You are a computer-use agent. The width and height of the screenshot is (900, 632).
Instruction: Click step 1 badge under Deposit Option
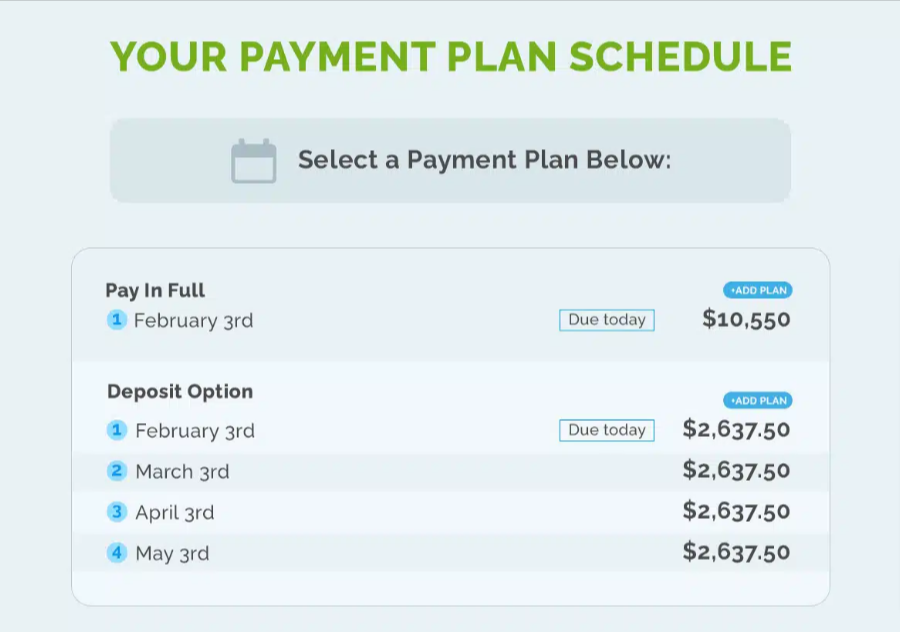click(117, 430)
